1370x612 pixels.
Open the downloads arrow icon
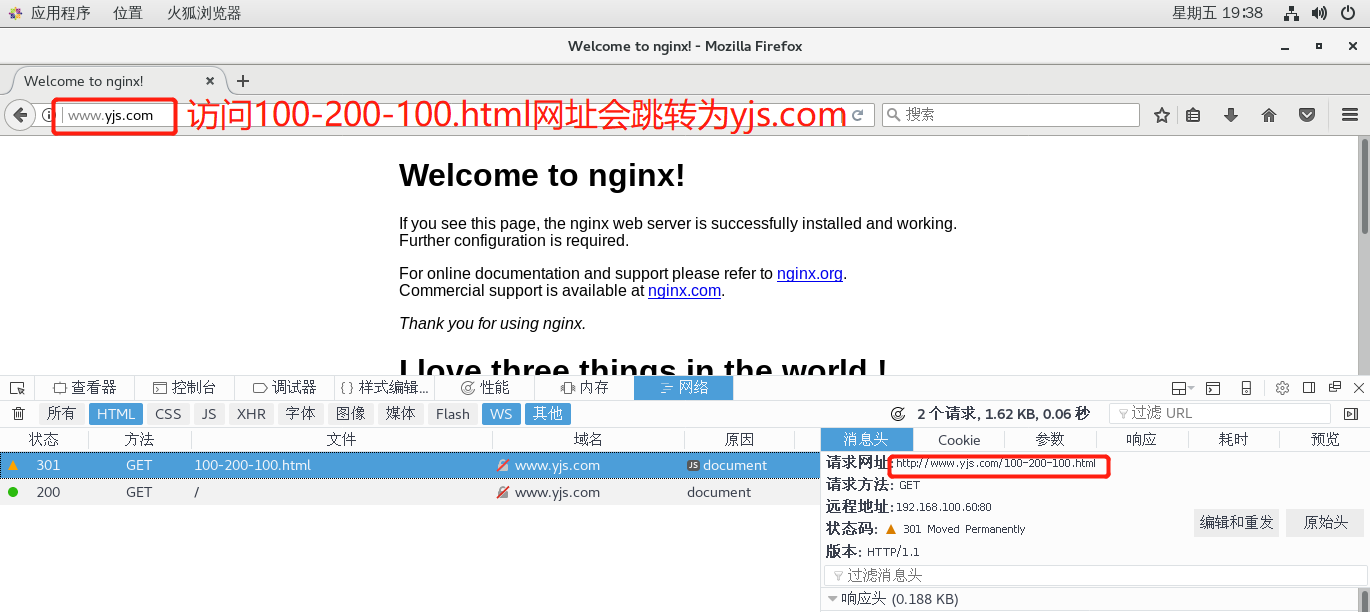pos(1231,115)
